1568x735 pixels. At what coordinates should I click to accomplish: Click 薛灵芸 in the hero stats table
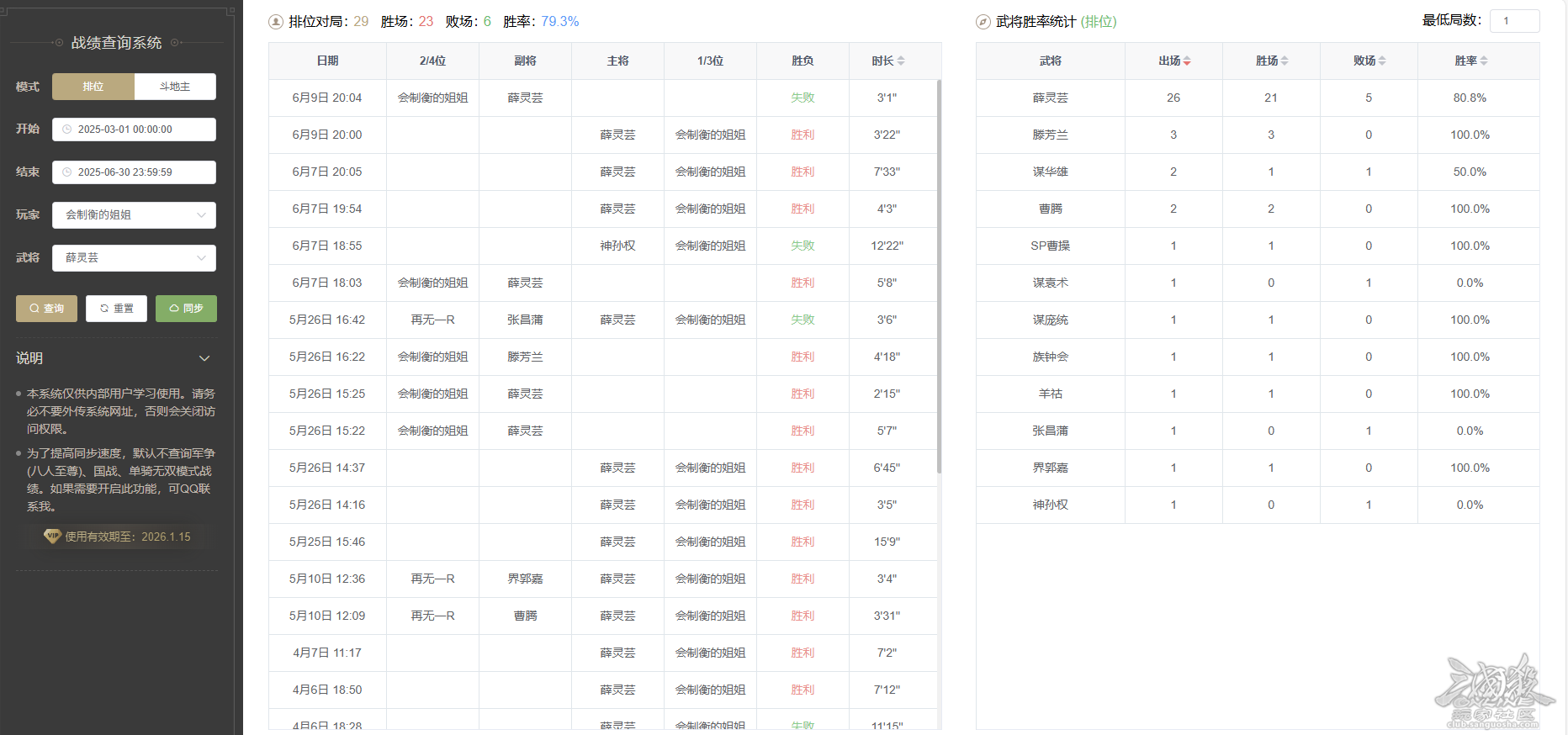[1051, 98]
